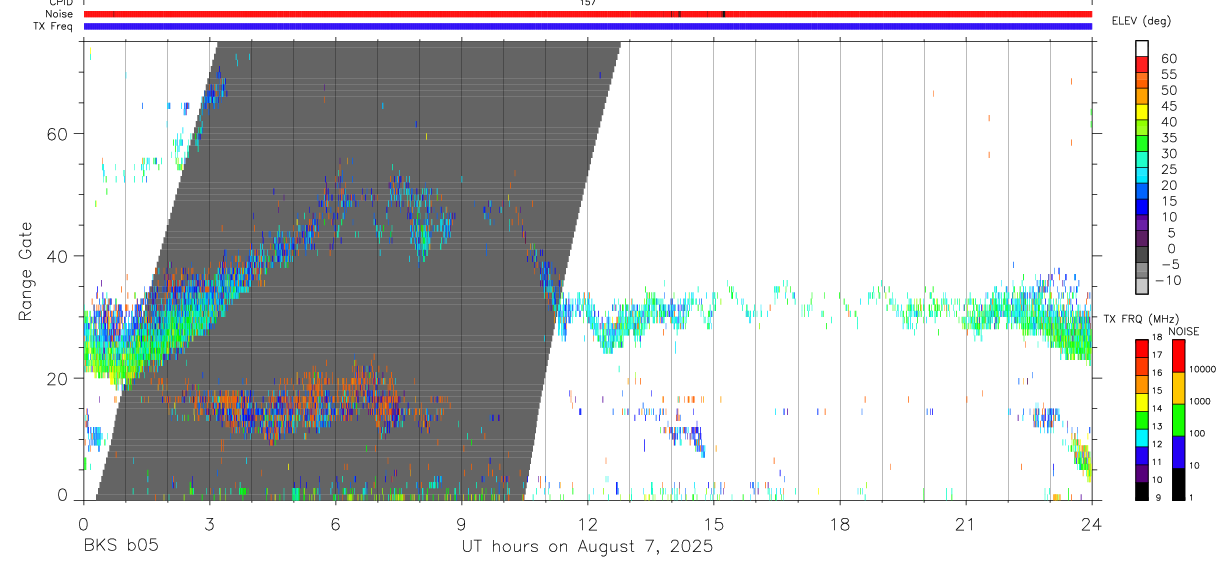Viewport: 1228px width, 567px height.
Task: Click the red Noise bar at top
Action: (587, 14)
